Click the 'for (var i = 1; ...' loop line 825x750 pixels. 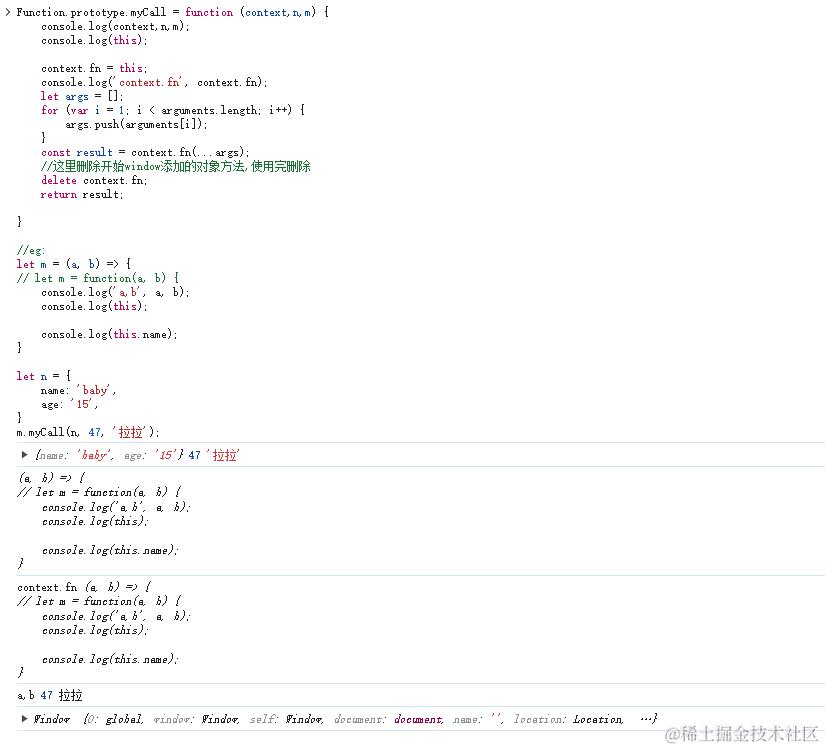pyautogui.click(x=173, y=111)
